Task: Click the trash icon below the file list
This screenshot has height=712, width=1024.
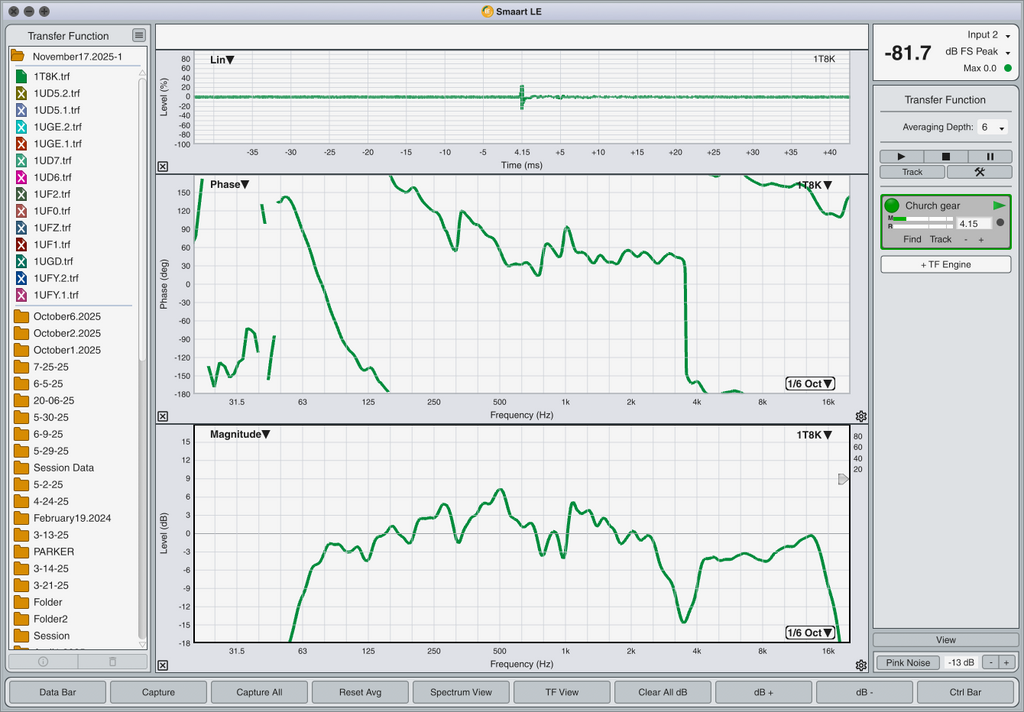Action: tap(112, 661)
